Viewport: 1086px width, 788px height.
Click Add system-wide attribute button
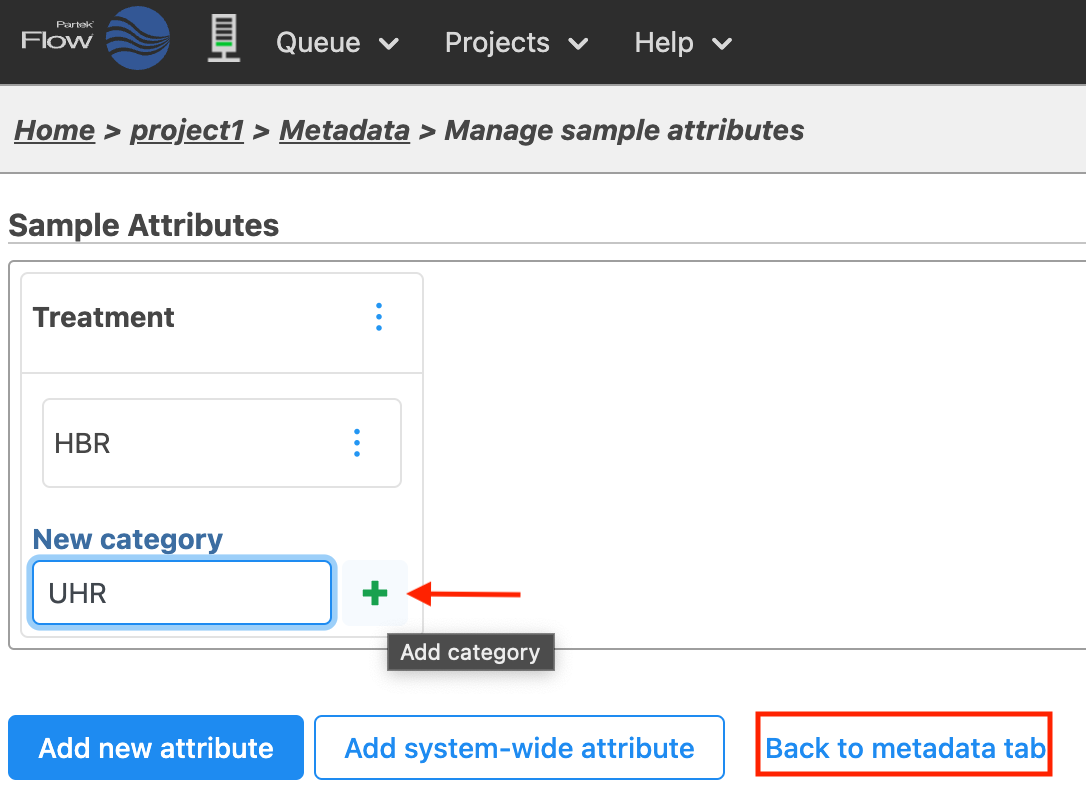[519, 748]
